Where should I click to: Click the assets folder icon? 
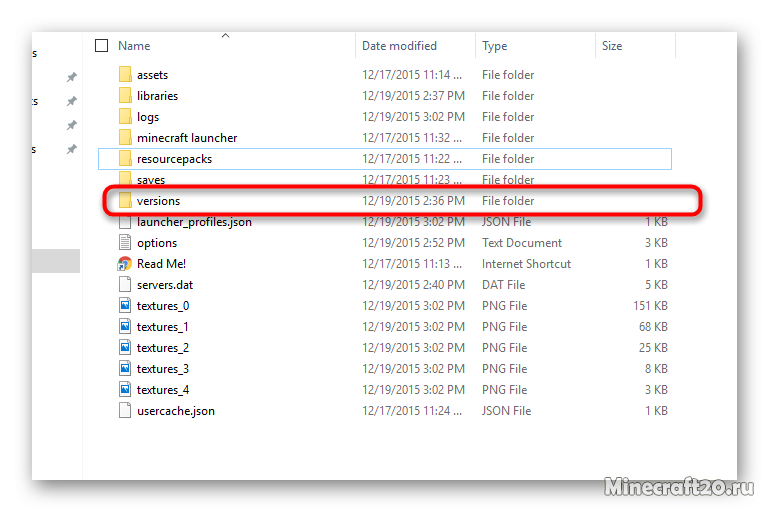tap(125, 75)
